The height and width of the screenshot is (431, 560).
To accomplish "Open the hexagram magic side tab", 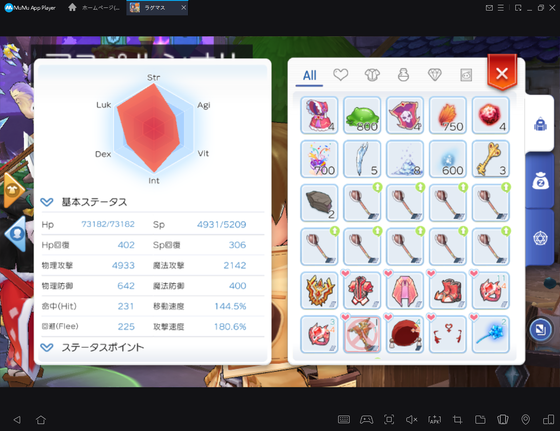I will pos(540,238).
